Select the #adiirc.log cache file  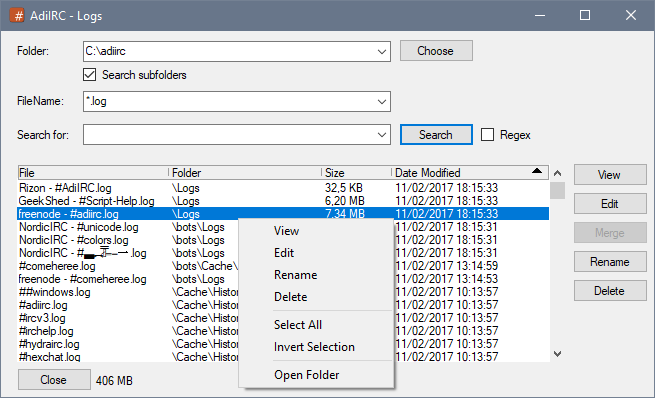(43, 305)
